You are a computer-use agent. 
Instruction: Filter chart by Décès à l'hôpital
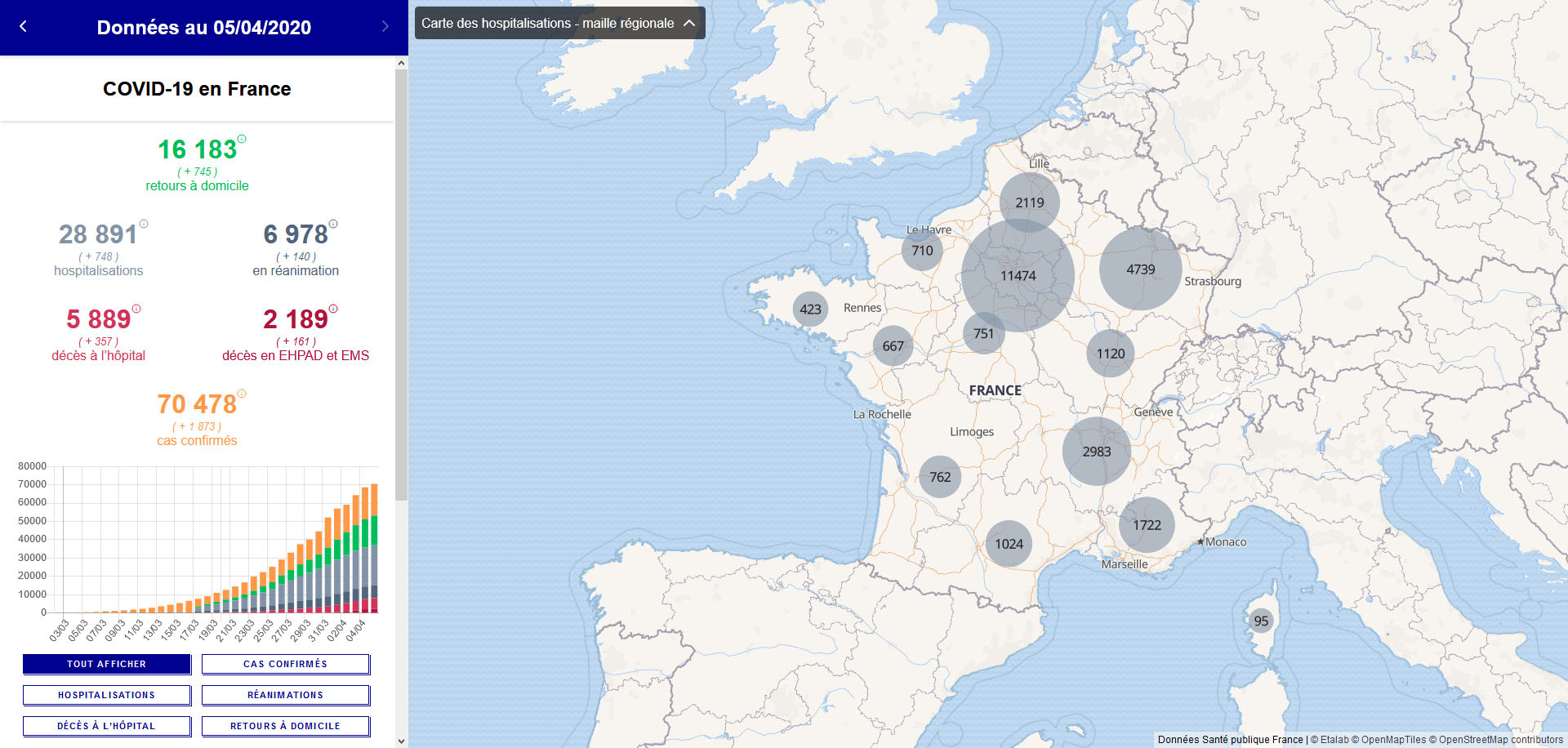coord(107,726)
